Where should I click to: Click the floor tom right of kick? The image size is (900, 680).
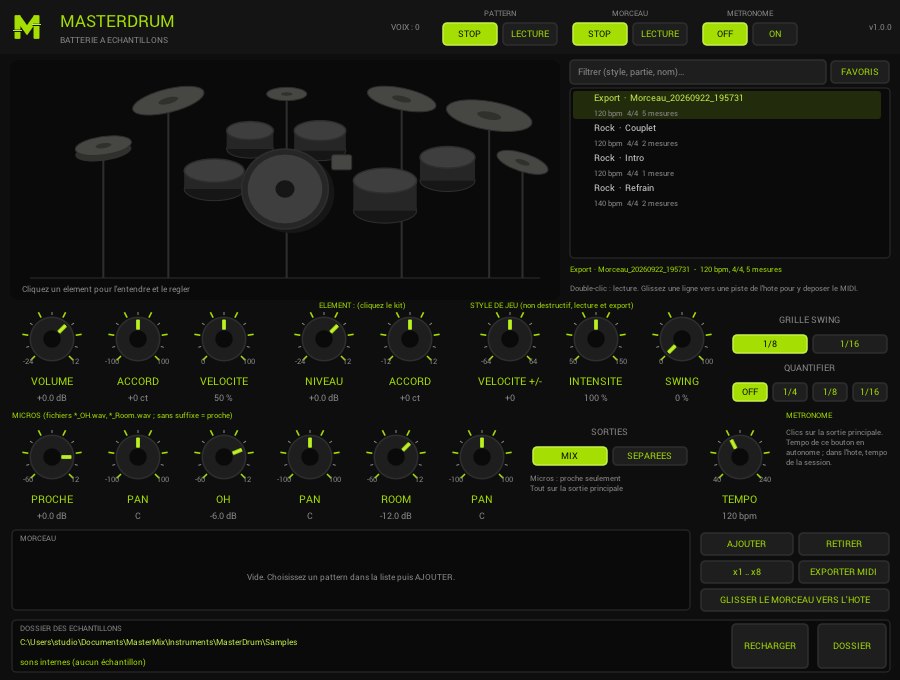click(x=385, y=195)
